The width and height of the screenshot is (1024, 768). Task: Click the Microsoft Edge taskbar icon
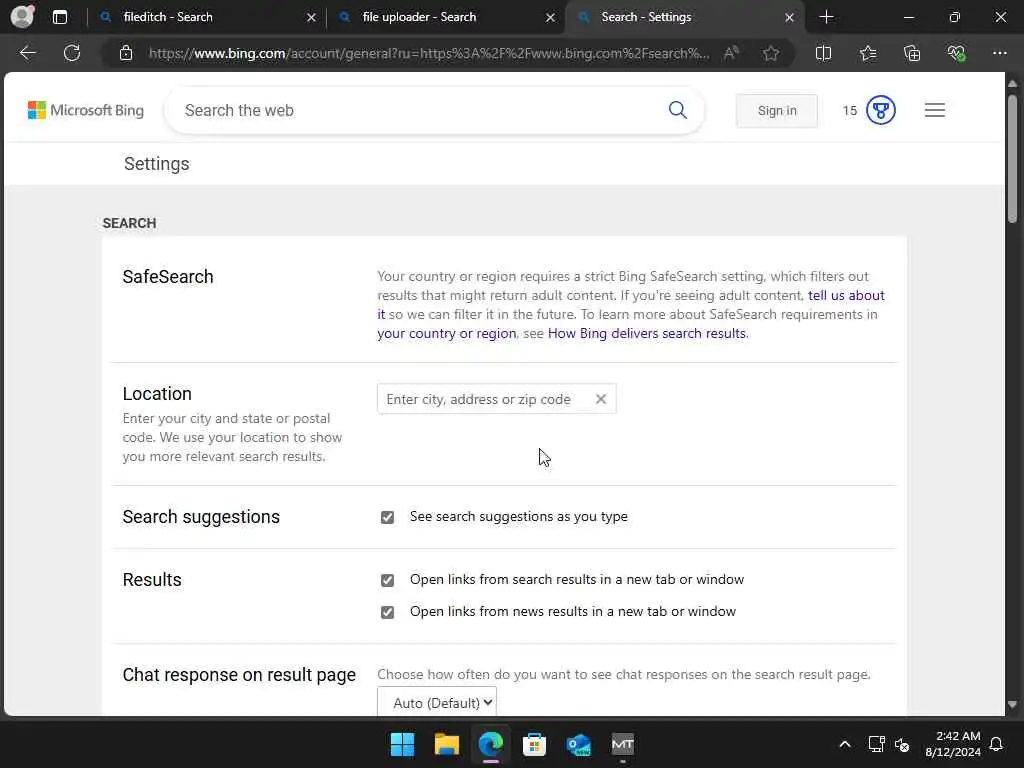point(490,744)
